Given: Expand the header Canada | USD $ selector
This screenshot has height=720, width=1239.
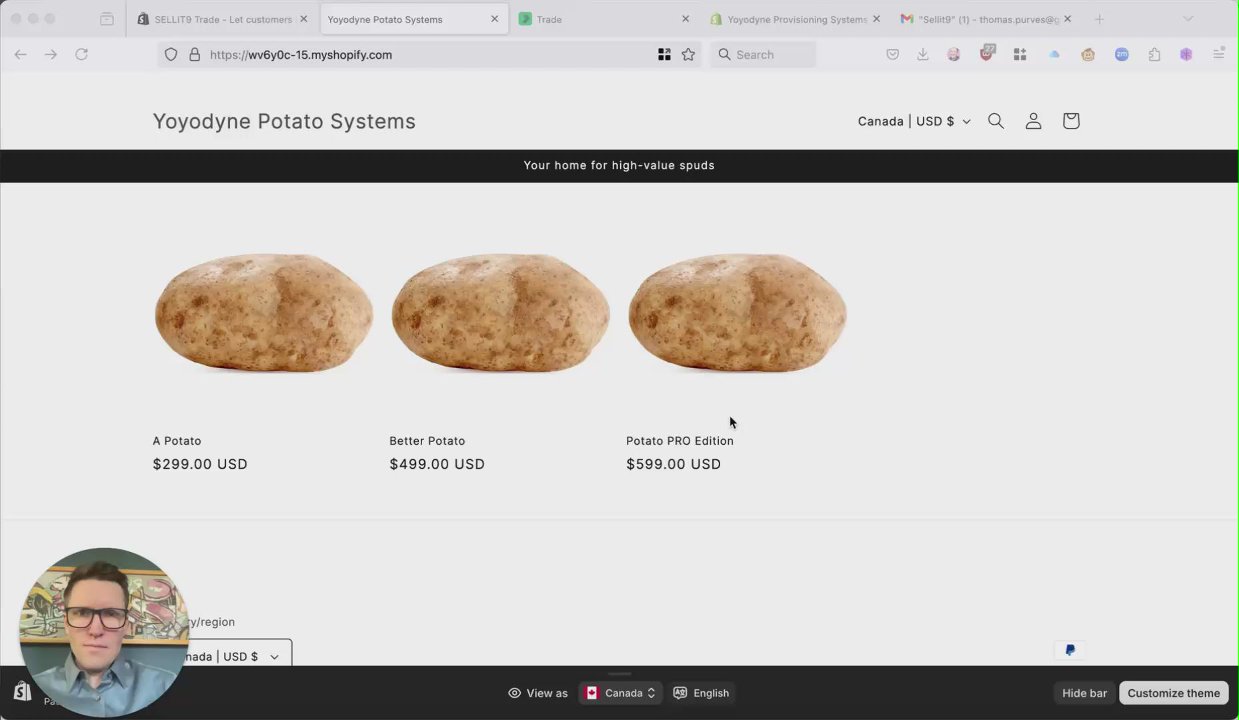Looking at the screenshot, I should [913, 121].
